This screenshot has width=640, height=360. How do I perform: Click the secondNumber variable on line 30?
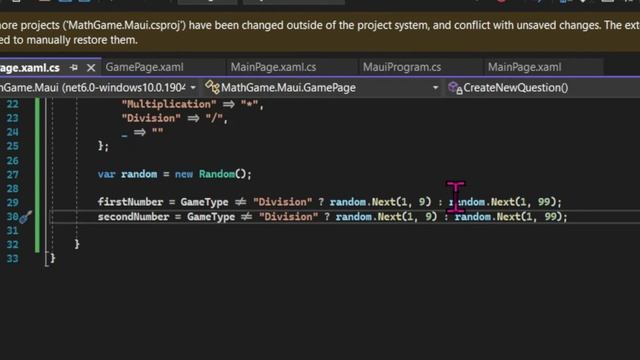pyautogui.click(x=133, y=217)
